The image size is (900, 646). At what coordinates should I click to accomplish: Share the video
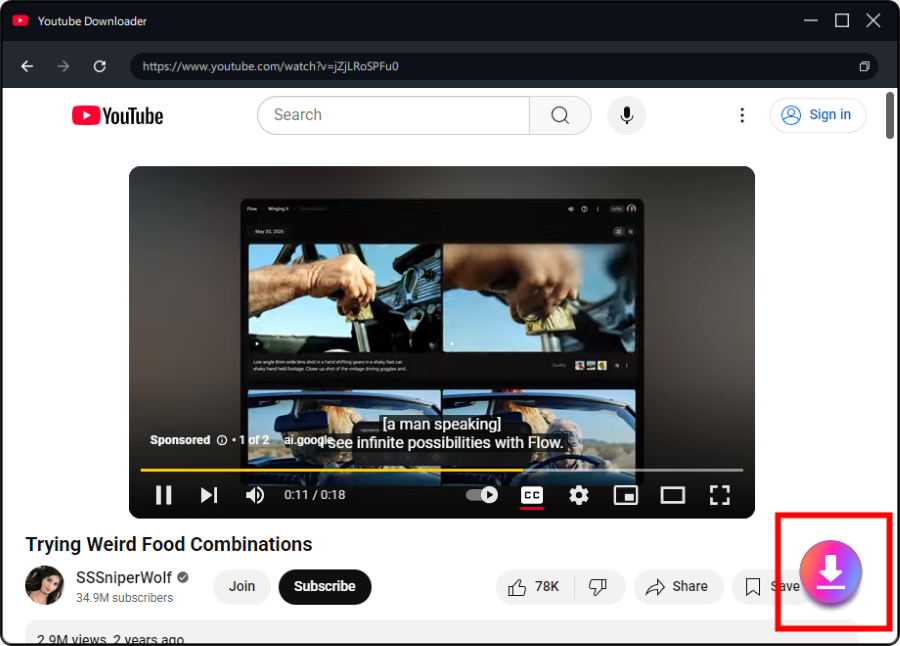pyautogui.click(x=678, y=586)
